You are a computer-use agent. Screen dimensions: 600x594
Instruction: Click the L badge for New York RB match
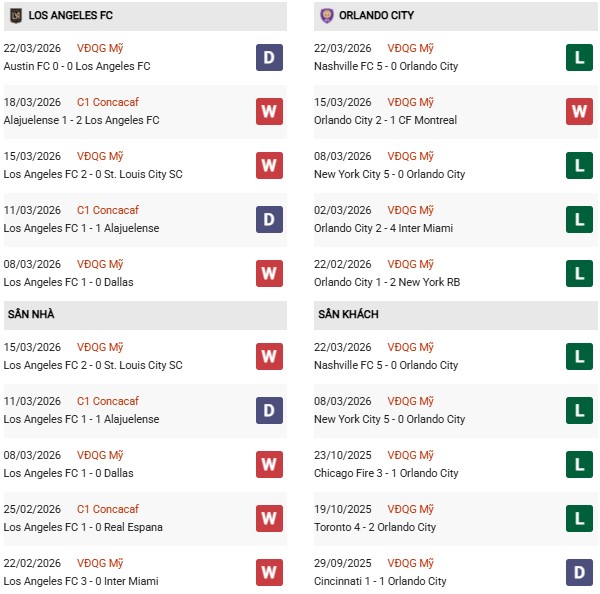tap(579, 273)
